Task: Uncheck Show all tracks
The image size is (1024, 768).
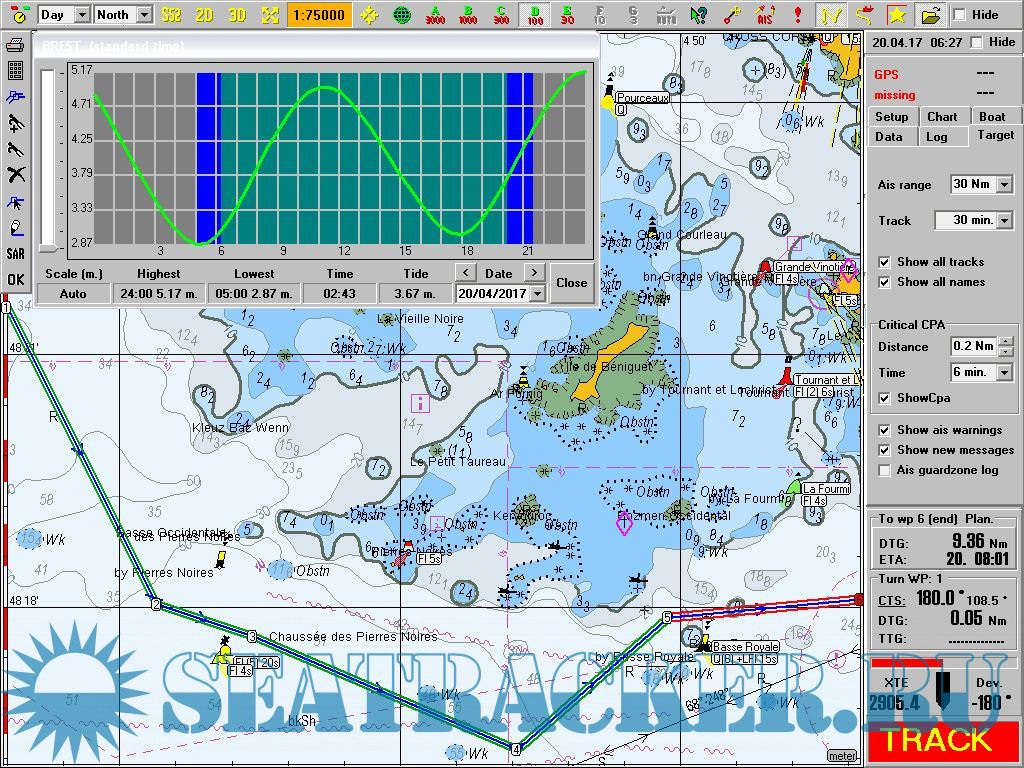Action: coord(884,262)
